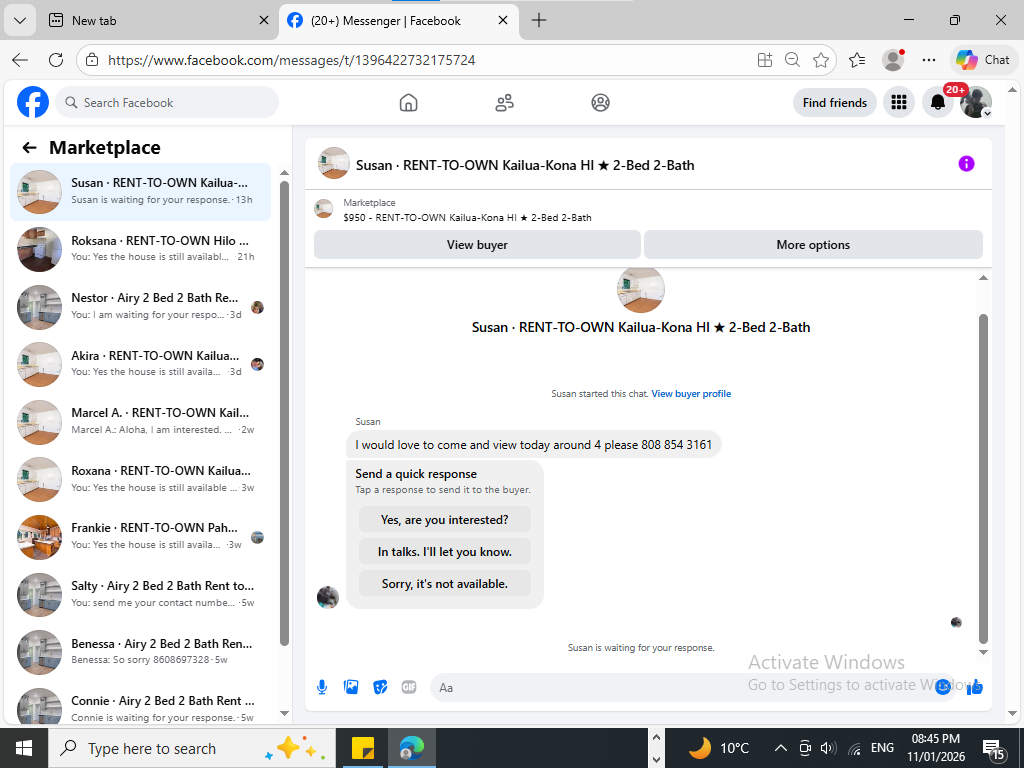Screen dimensions: 1024x768
Task: Click the More options button
Action: [x=813, y=244]
